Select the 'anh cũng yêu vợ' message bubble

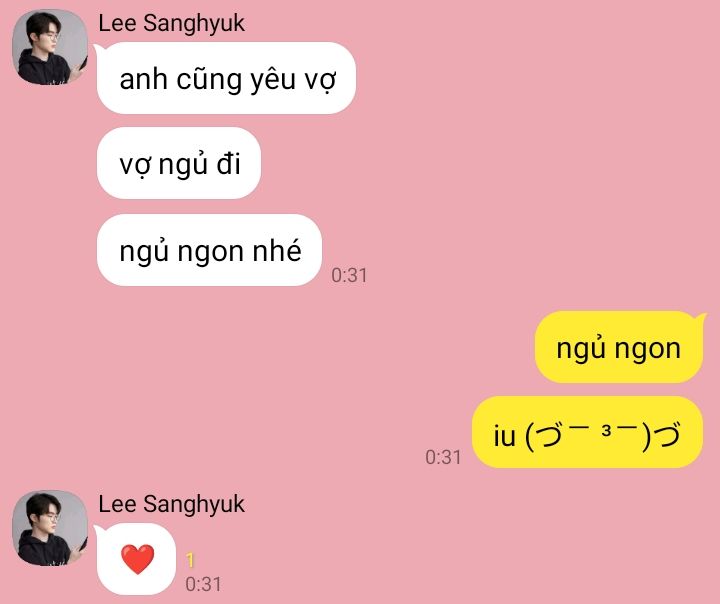click(226, 78)
